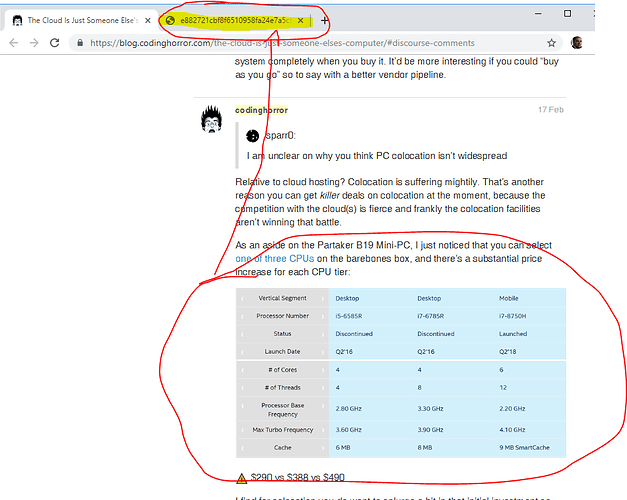Click the 'i7-6785R' processor cell
Viewport: 627px width, 500px height.
point(431,316)
